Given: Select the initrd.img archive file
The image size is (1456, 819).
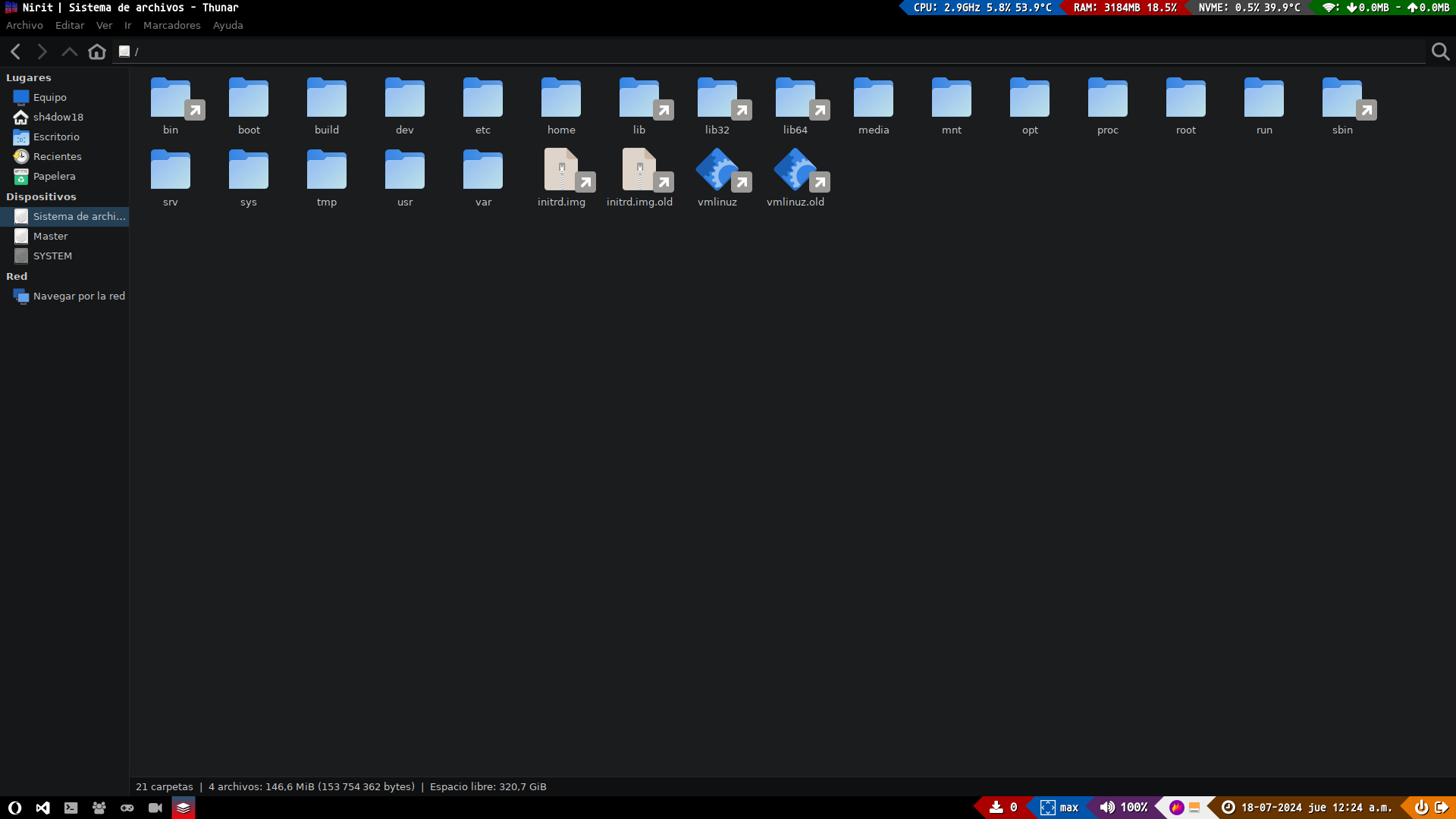Looking at the screenshot, I should (561, 171).
